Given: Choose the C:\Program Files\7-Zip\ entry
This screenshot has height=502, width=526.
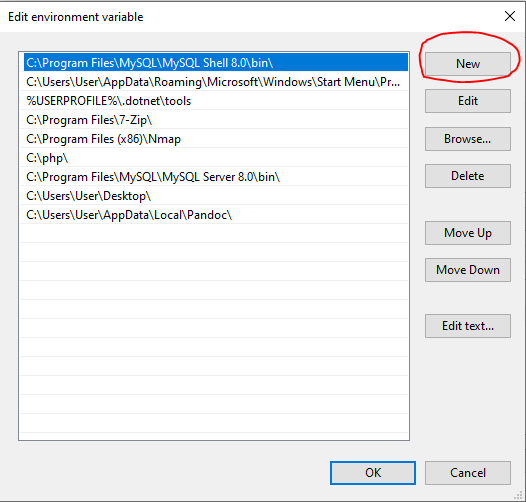Looking at the screenshot, I should click(216, 120).
